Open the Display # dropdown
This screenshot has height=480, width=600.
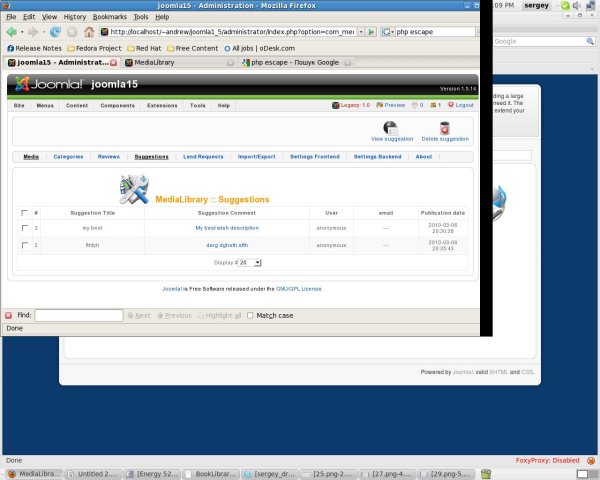coord(249,263)
